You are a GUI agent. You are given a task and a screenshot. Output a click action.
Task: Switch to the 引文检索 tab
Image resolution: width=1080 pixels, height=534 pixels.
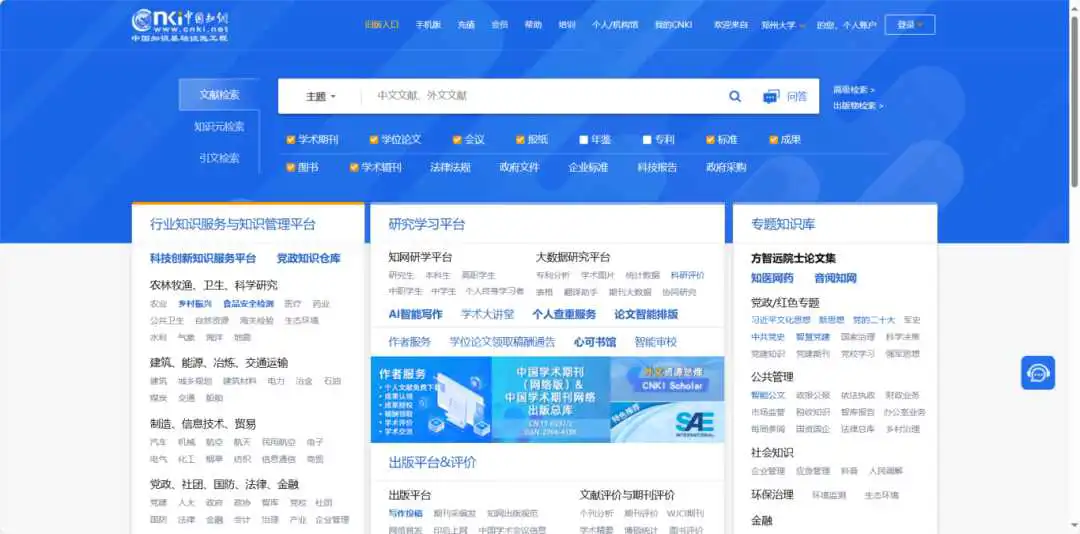tap(219, 158)
